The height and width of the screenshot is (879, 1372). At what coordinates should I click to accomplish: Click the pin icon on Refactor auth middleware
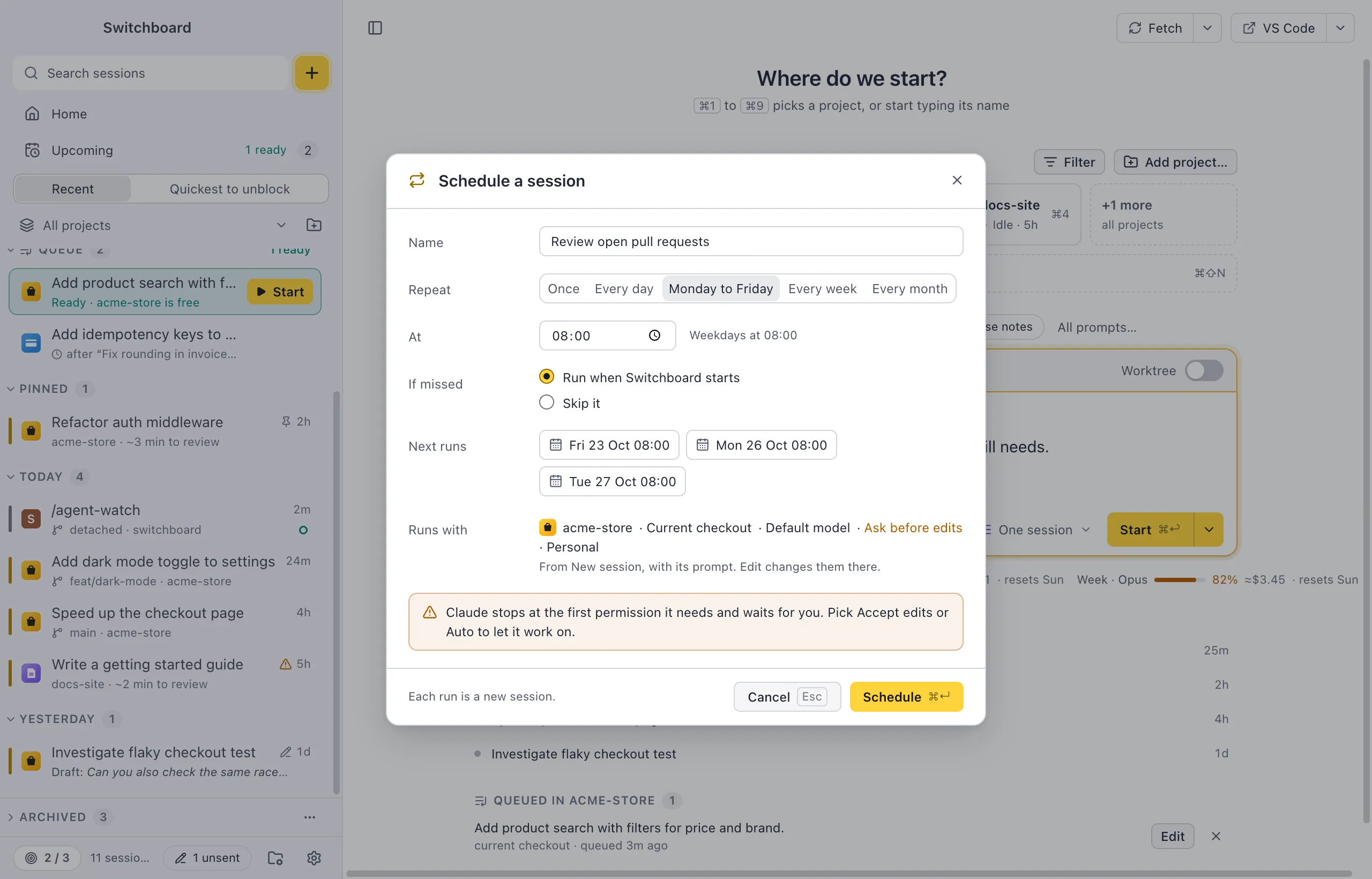tap(286, 421)
